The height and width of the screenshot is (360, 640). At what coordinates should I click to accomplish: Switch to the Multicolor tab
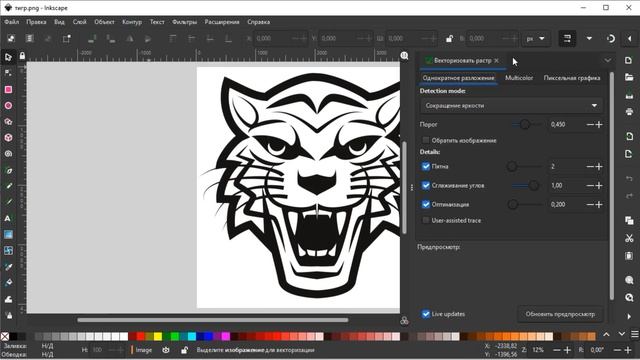[x=519, y=78]
